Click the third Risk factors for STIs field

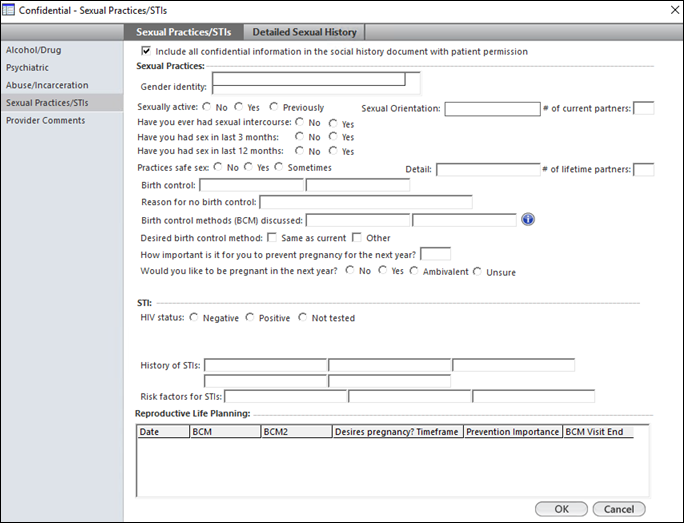[534, 396]
